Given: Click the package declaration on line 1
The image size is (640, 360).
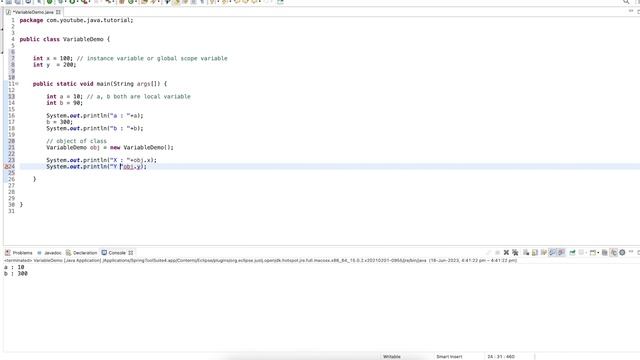Looking at the screenshot, I should [76, 20].
